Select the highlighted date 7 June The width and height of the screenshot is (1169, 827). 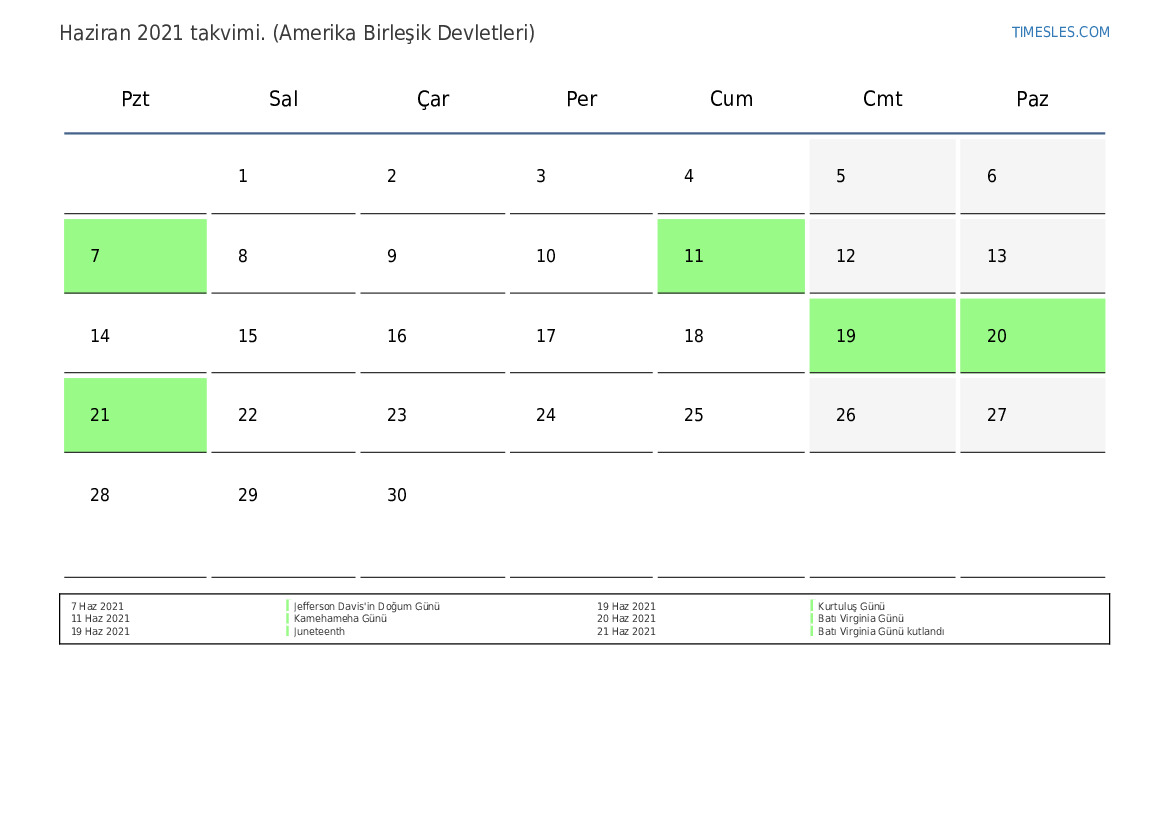135,256
